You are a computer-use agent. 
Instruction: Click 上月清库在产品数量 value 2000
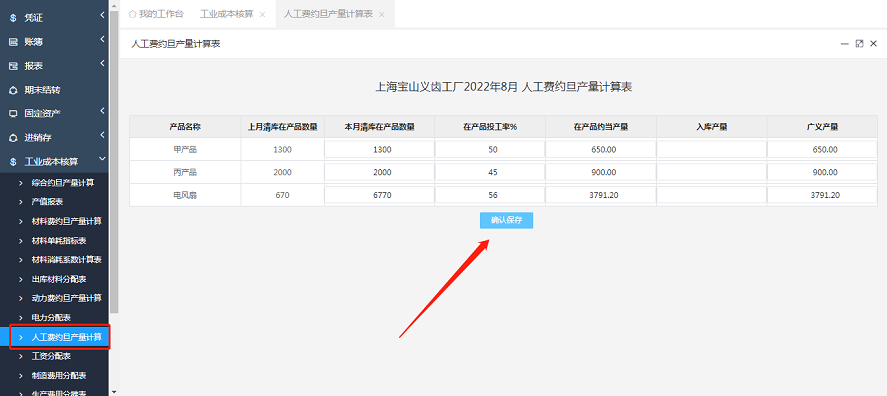coord(282,173)
